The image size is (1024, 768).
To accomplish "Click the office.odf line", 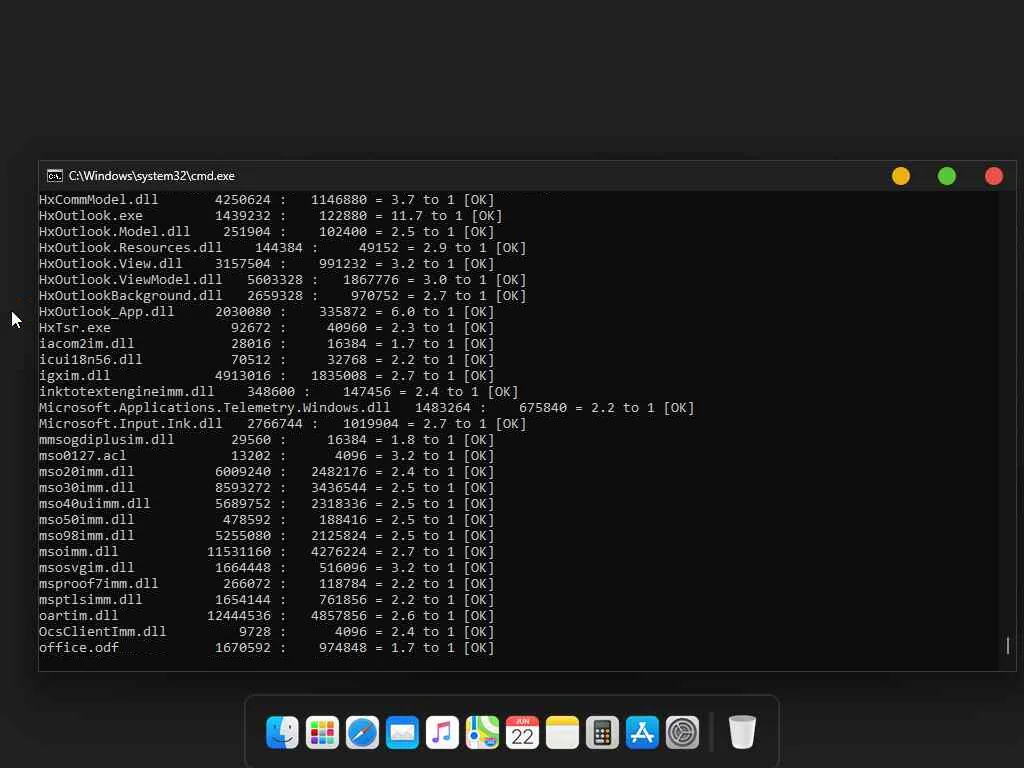I will (266, 648).
